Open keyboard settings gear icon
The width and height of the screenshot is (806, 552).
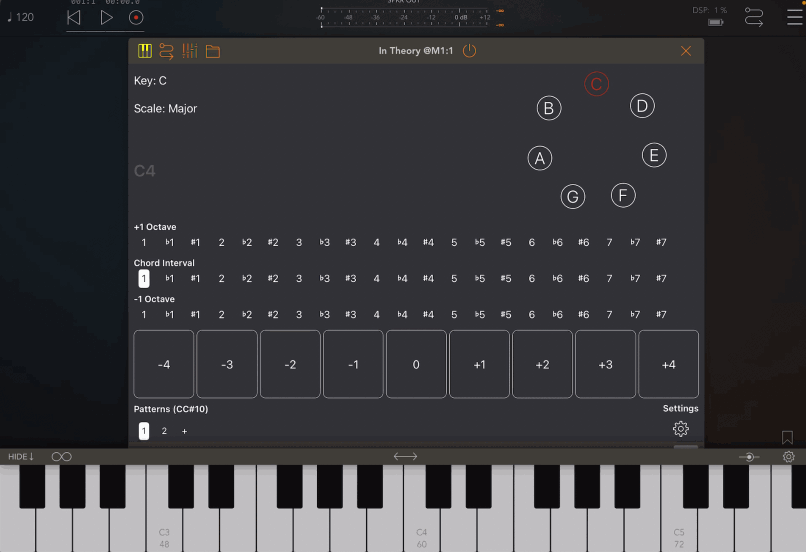pos(789,456)
